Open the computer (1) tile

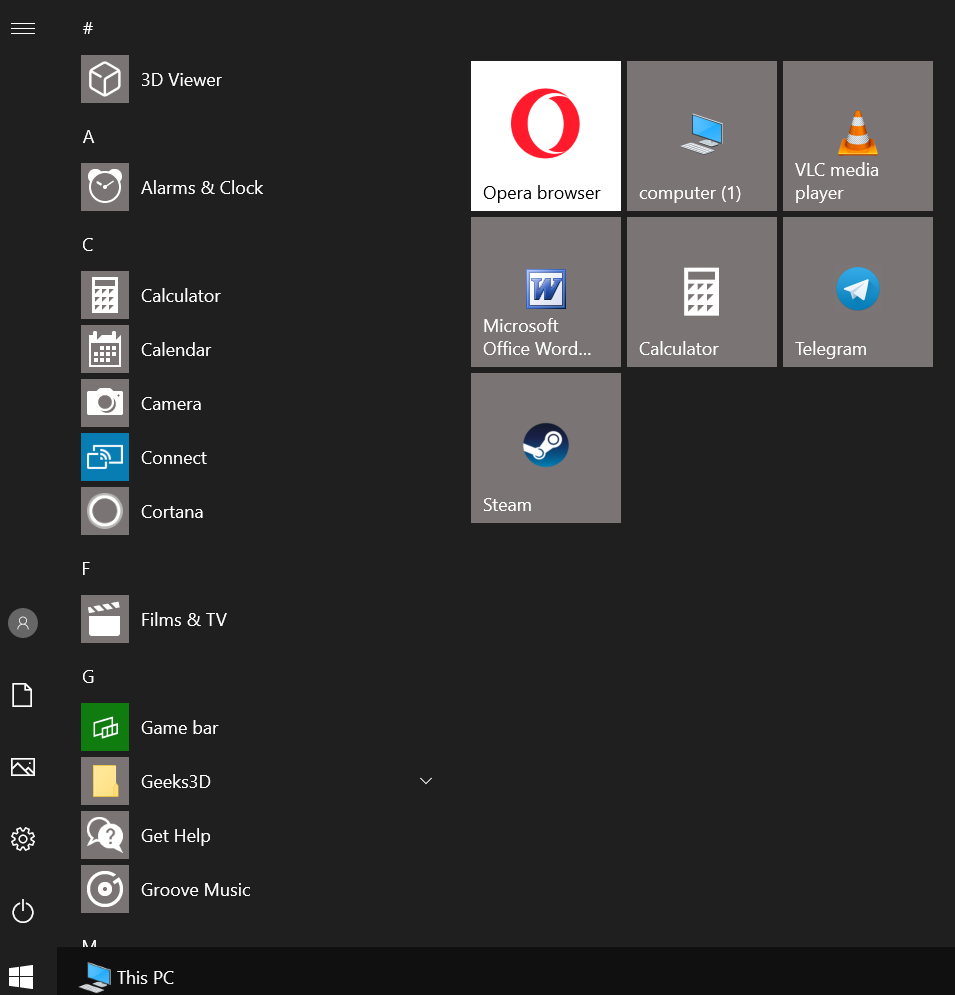pos(702,136)
